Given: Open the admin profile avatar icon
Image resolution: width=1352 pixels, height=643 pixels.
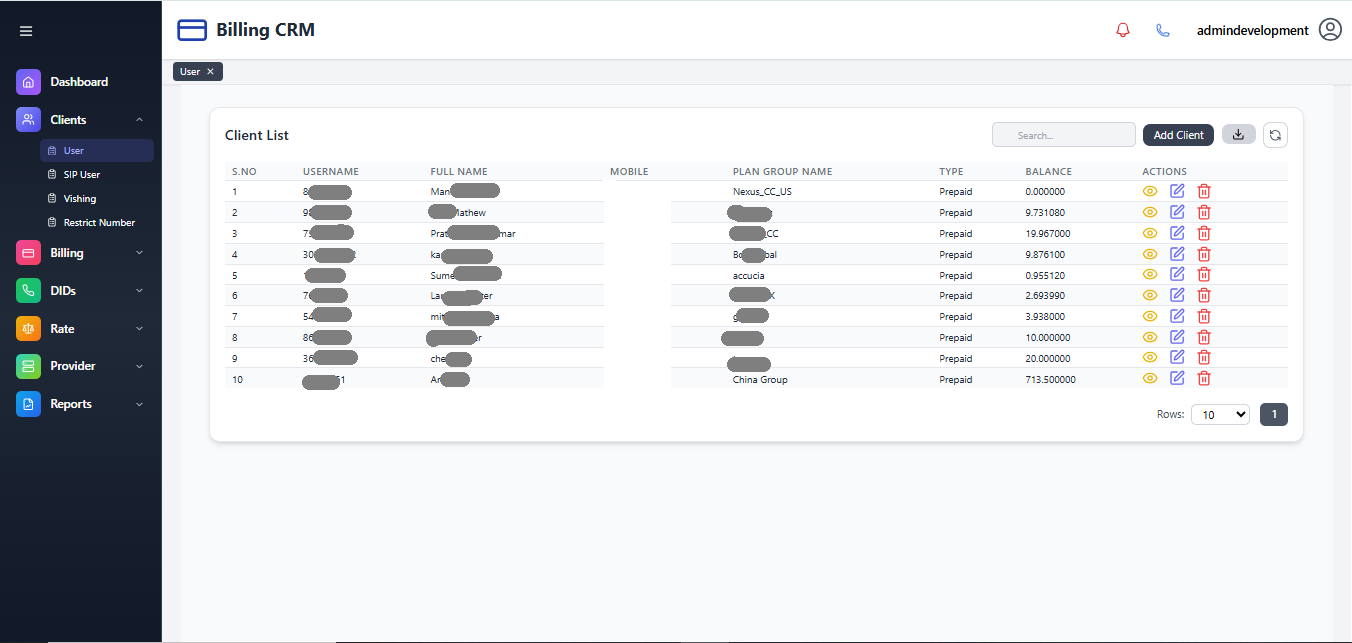Looking at the screenshot, I should pos(1330,30).
